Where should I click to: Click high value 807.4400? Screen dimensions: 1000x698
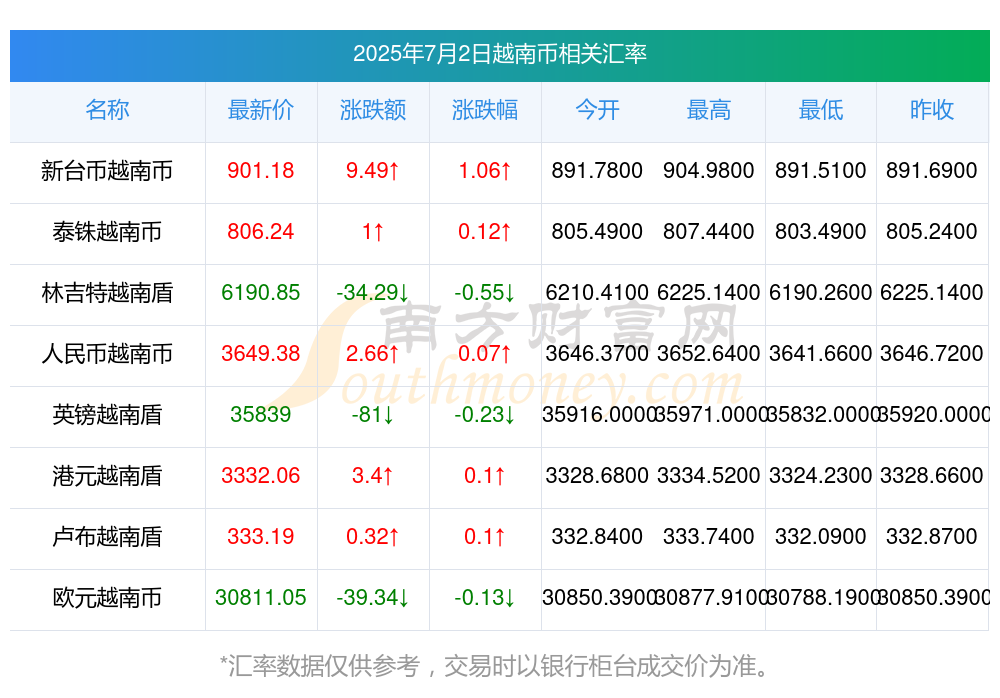709,232
